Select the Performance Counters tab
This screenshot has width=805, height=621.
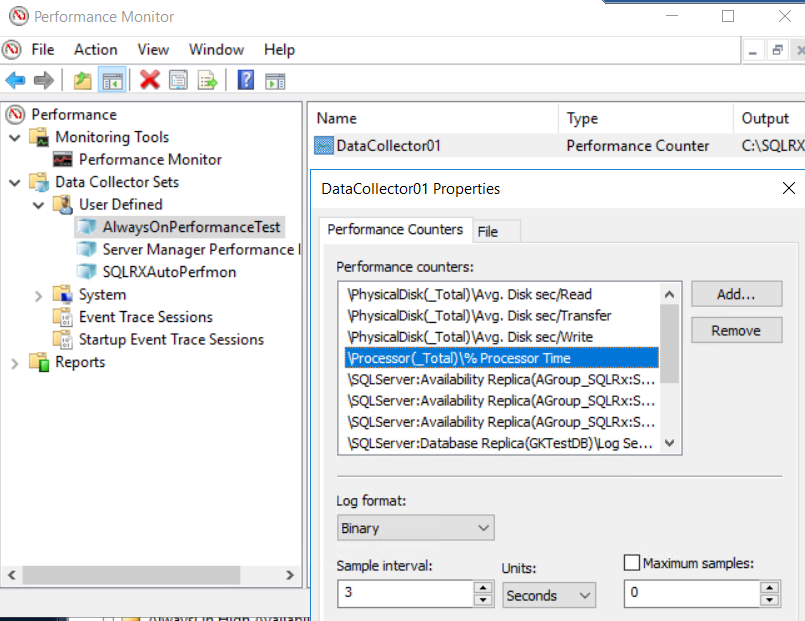395,229
